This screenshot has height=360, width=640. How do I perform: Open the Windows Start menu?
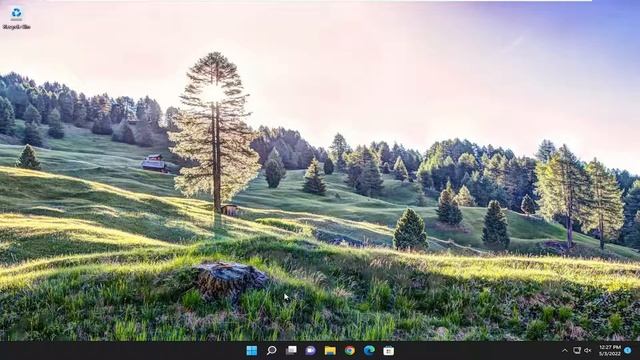(252, 351)
